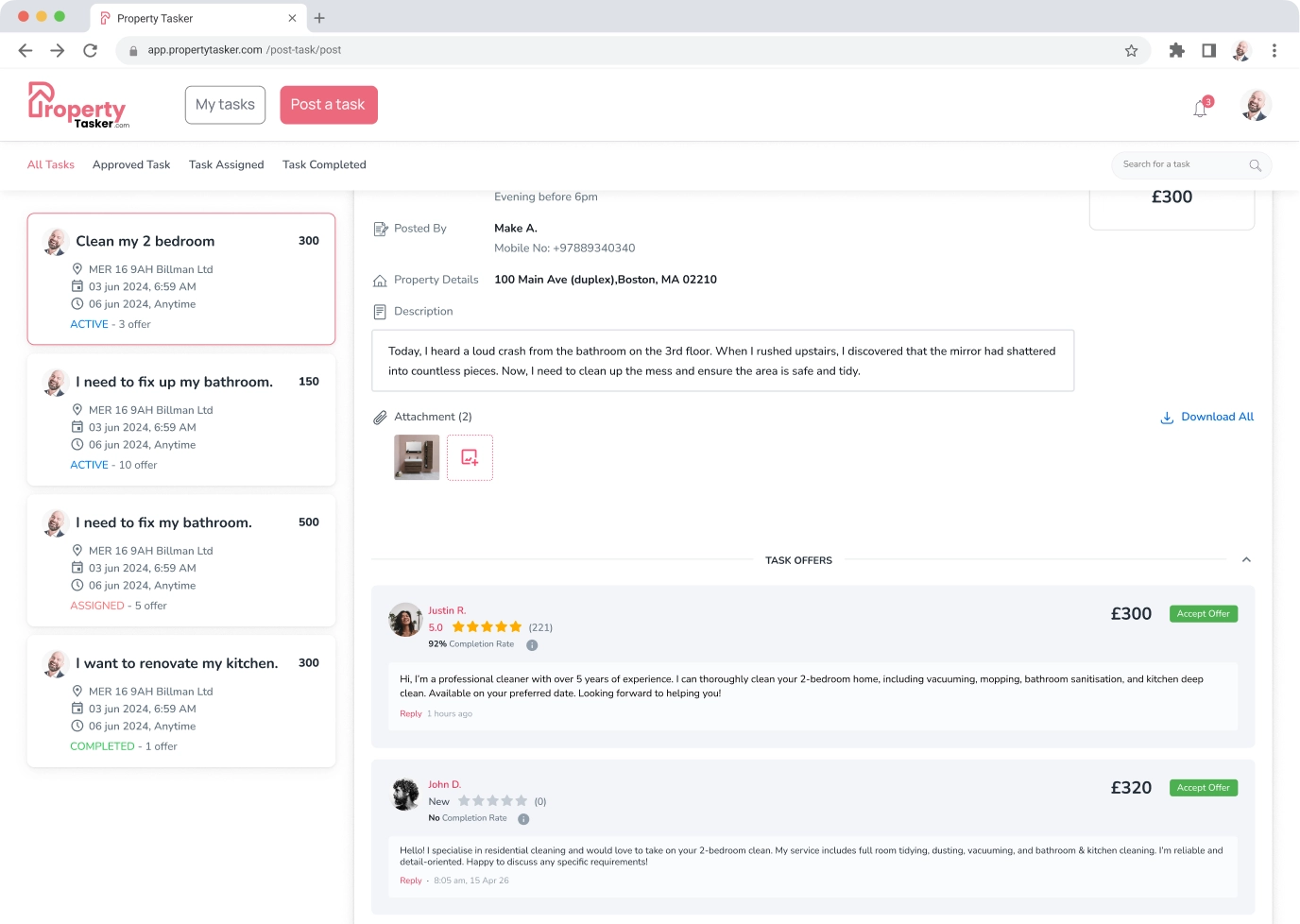The image size is (1300, 924).
Task: Accept Justin R.'s £300 offer
Action: (x=1203, y=614)
